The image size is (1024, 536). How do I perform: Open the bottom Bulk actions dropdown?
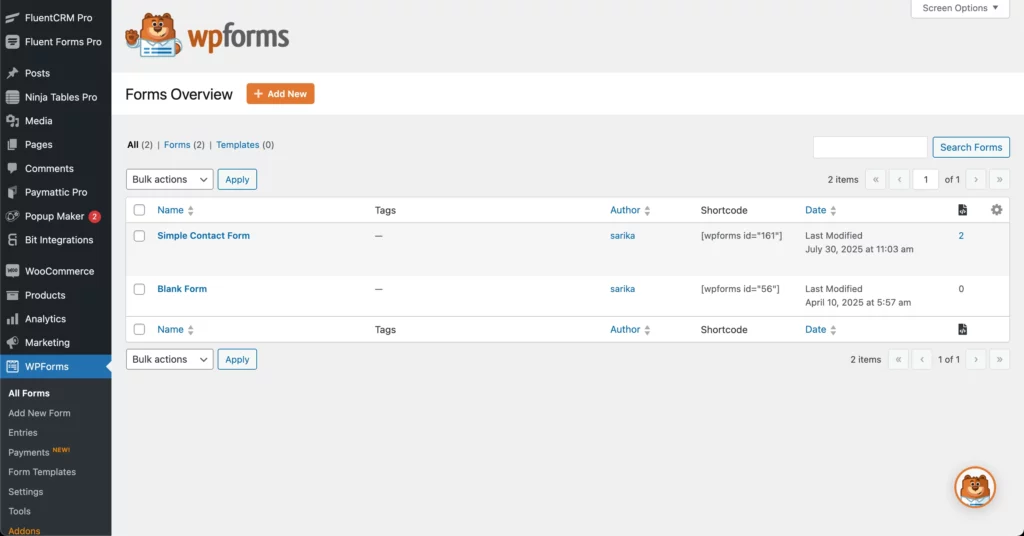coord(170,359)
